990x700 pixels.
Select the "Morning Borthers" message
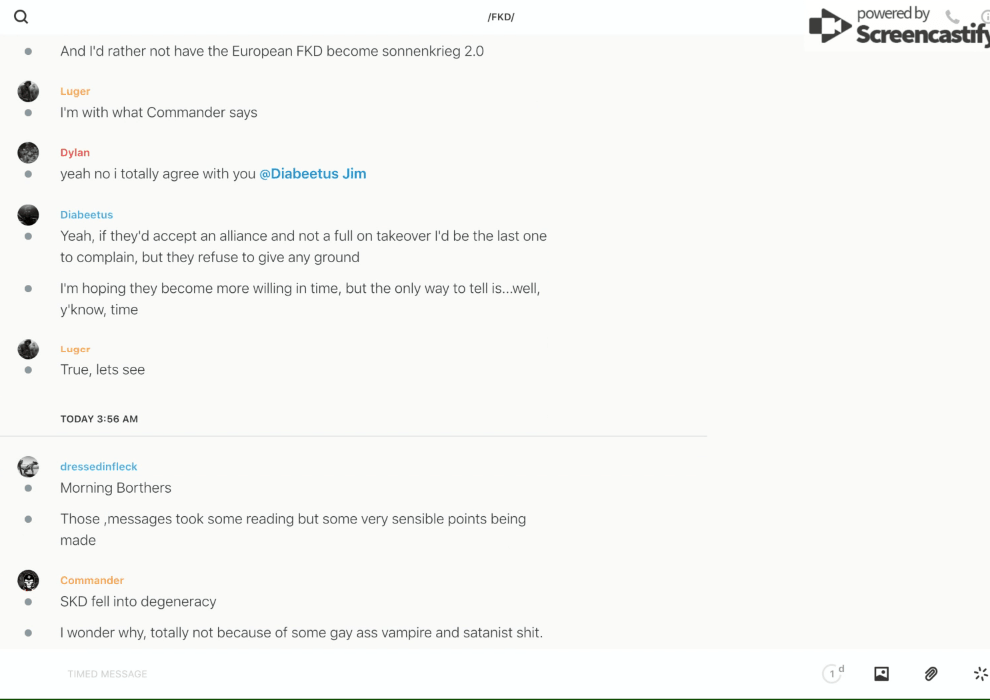click(116, 488)
